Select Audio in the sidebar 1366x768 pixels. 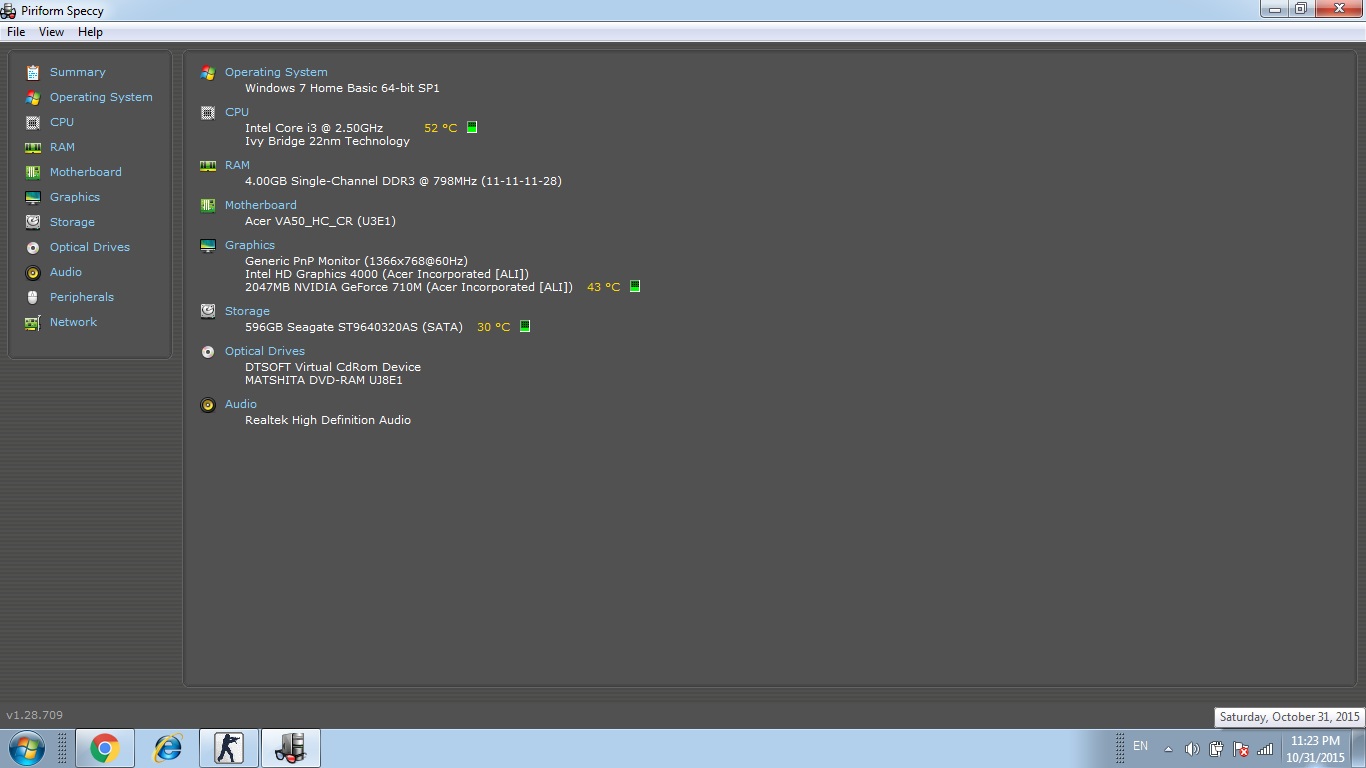pos(66,272)
